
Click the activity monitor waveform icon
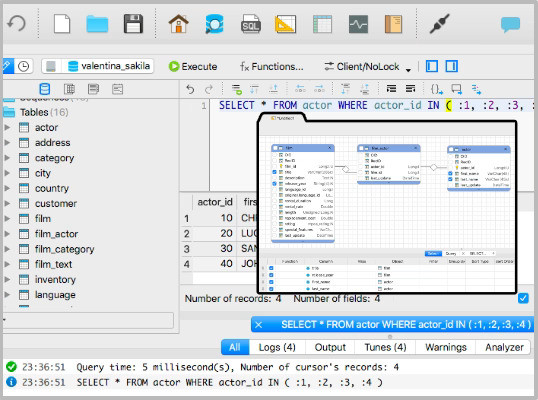pos(358,24)
